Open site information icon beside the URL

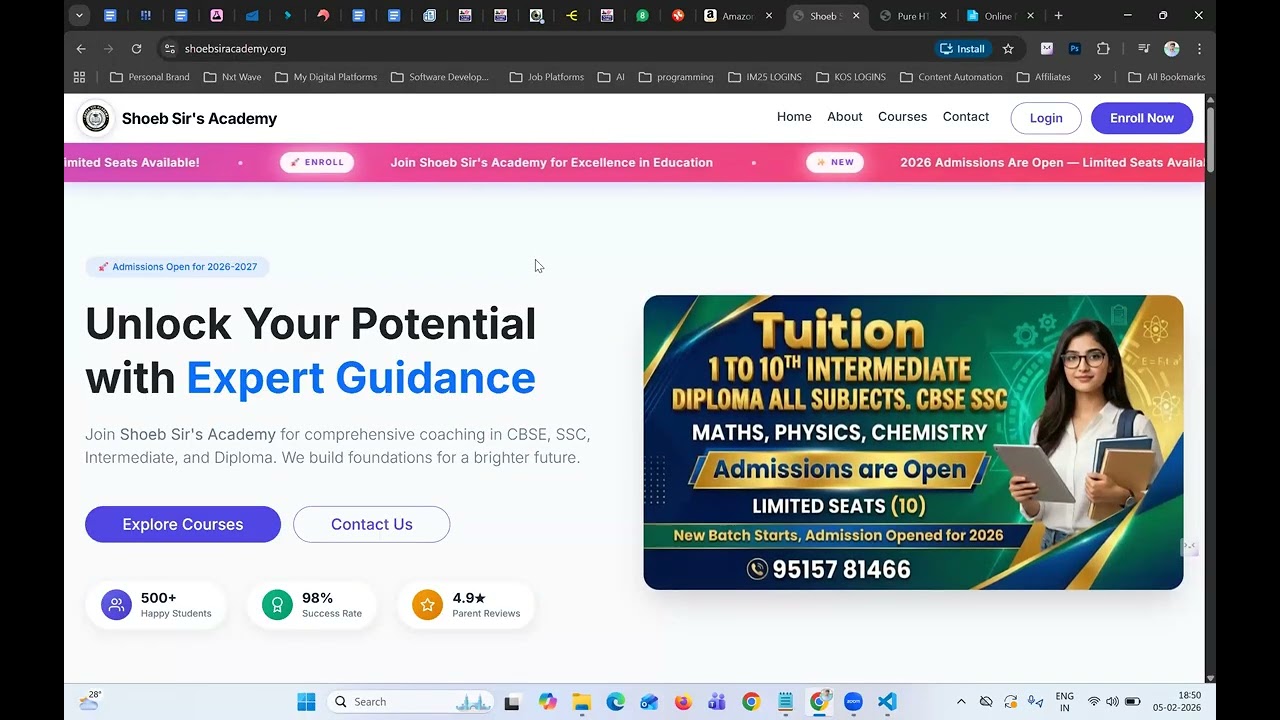tap(170, 48)
